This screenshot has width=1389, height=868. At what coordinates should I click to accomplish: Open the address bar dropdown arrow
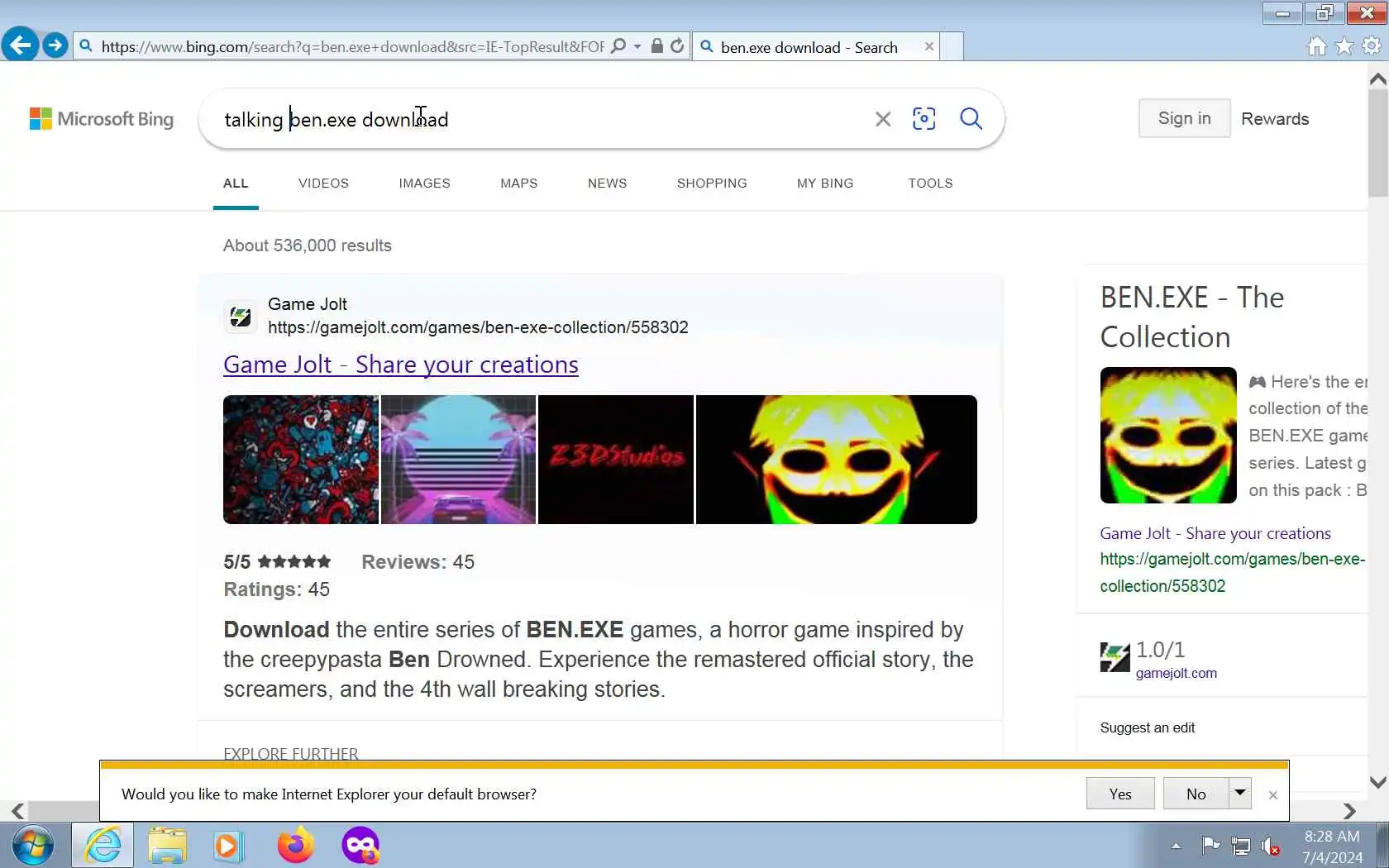(637, 46)
